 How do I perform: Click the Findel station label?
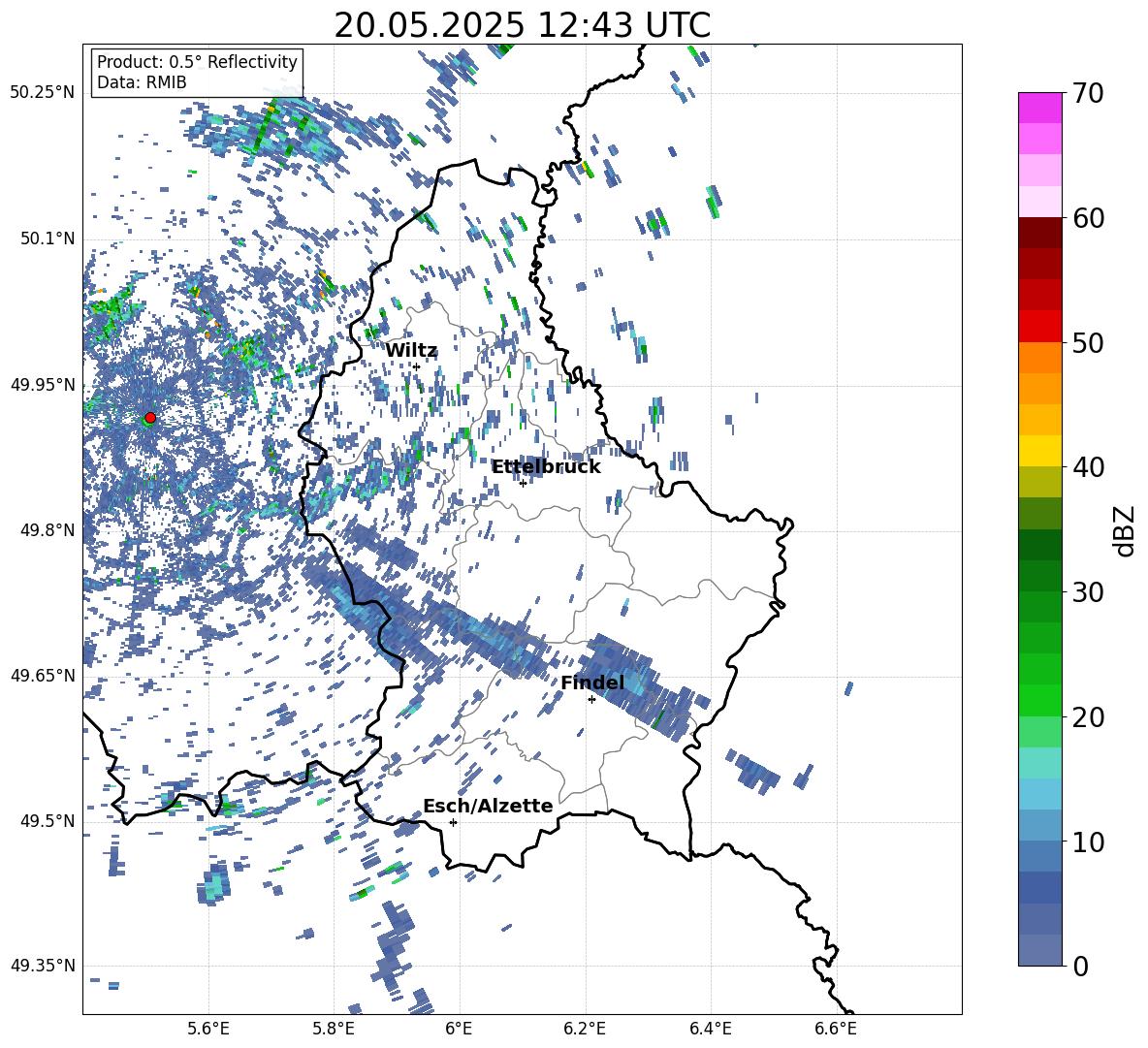click(x=592, y=683)
